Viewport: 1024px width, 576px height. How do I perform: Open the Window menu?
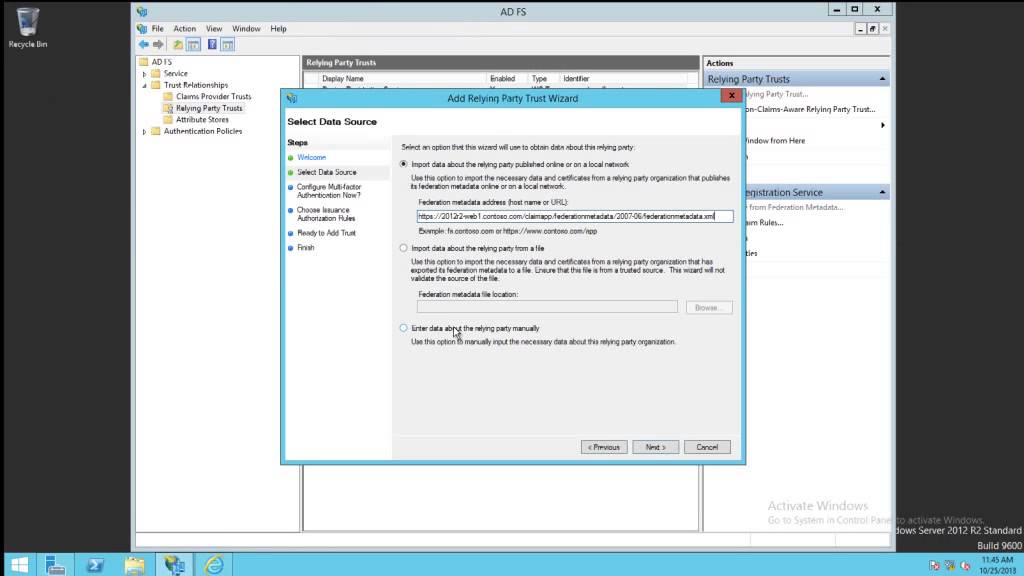(246, 29)
